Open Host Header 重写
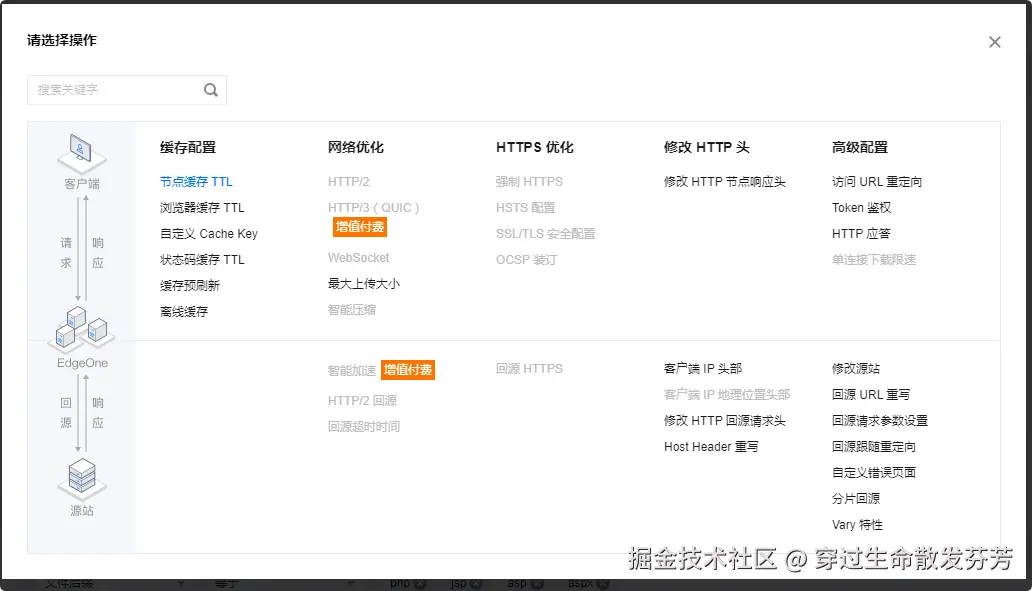The width and height of the screenshot is (1032, 591). 711,446
